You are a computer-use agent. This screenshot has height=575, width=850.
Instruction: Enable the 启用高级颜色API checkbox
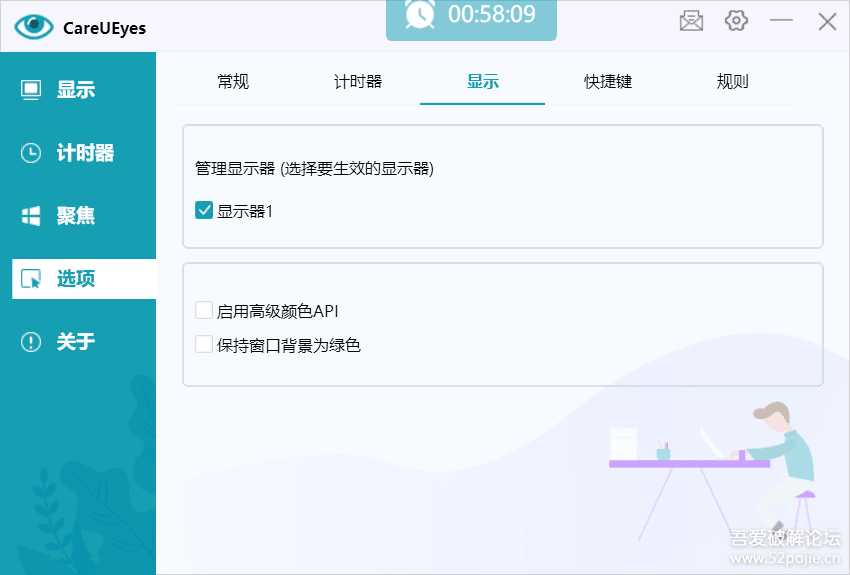(204, 311)
